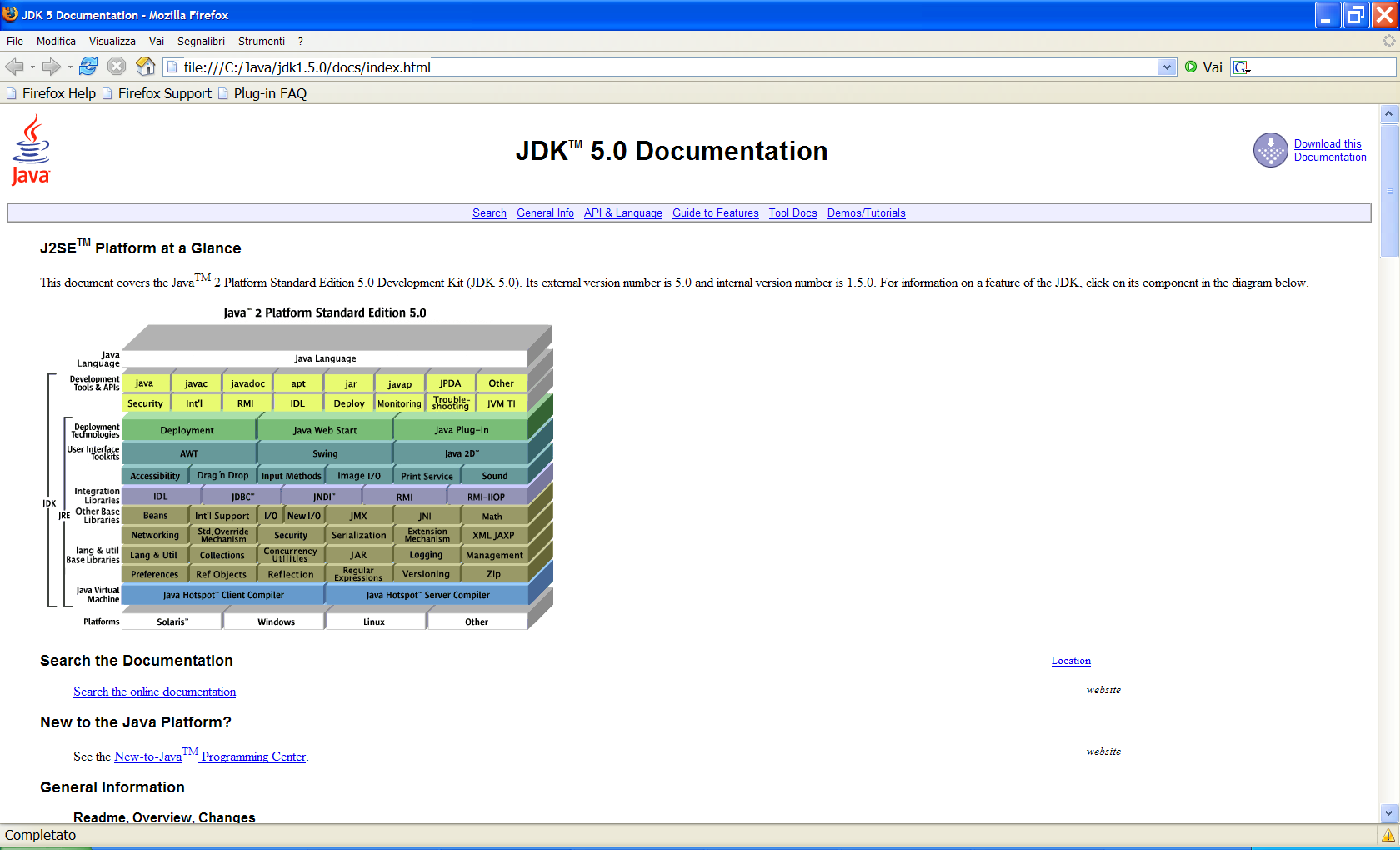The height and width of the screenshot is (850, 1400).
Task: Open the Search navigation link
Action: (489, 213)
